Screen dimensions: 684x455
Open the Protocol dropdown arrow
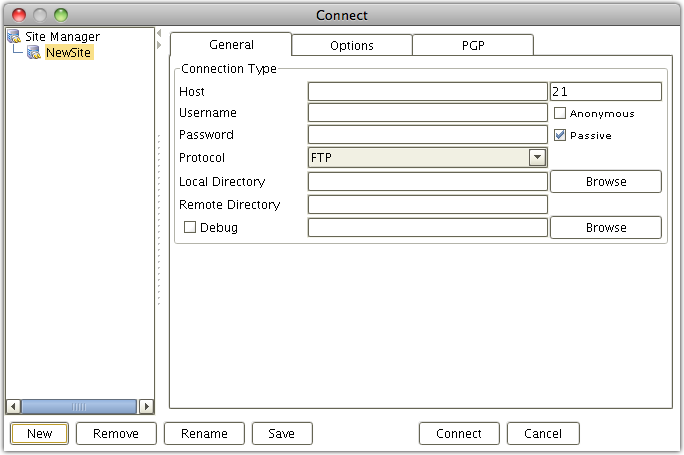click(537, 157)
